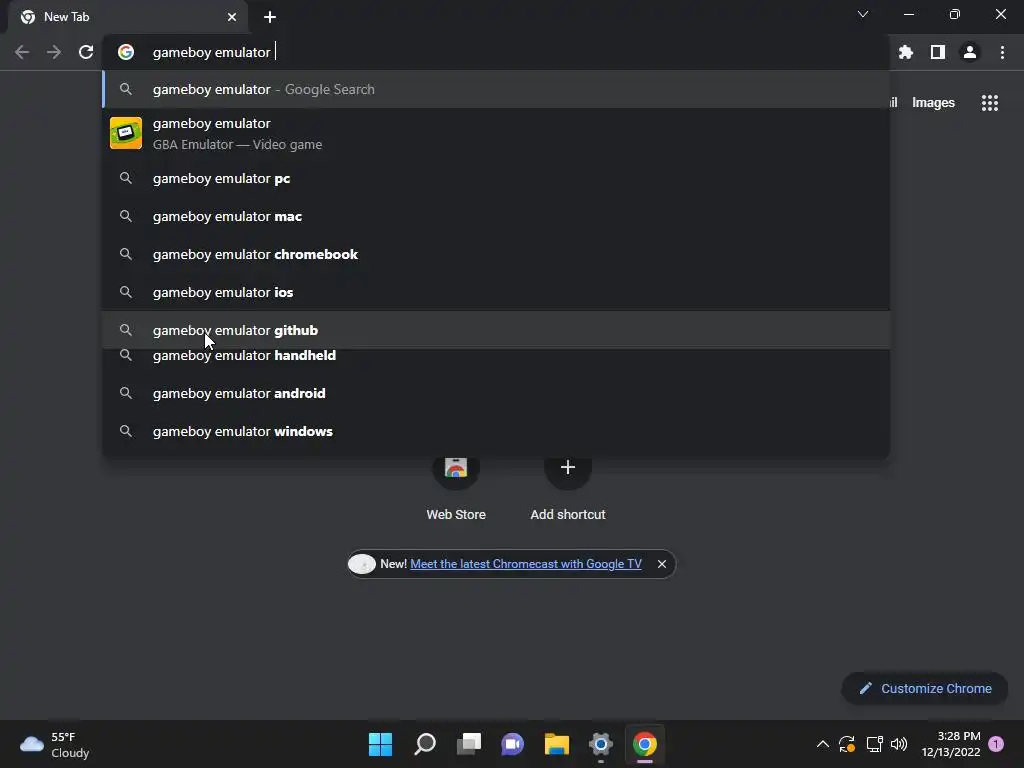The image size is (1024, 768).
Task: Select the GBA Emulator Video game suggestion
Action: tap(496, 133)
